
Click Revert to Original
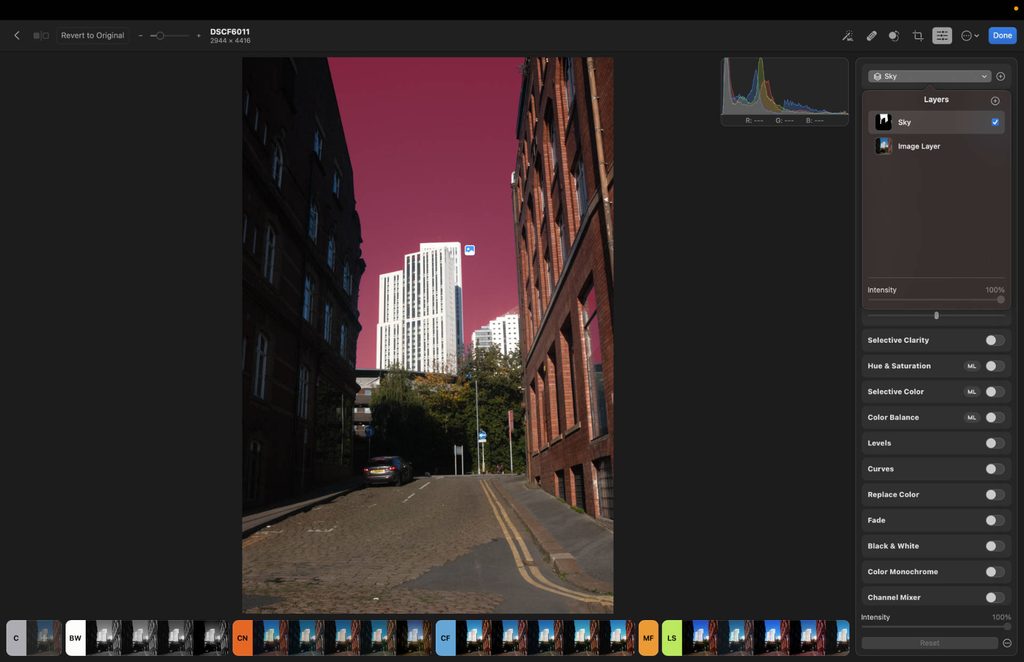92,35
